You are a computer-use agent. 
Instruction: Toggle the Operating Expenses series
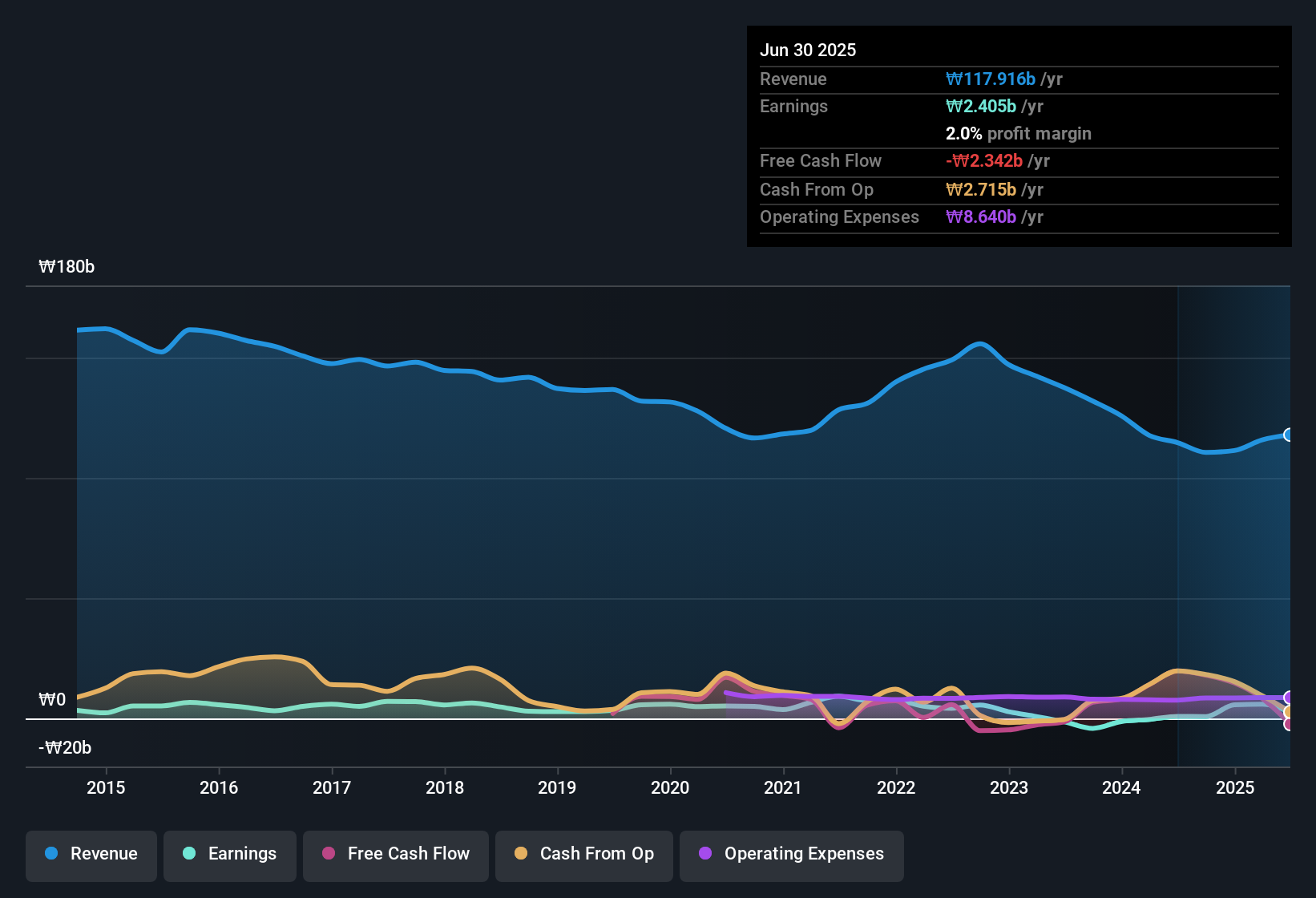(792, 854)
